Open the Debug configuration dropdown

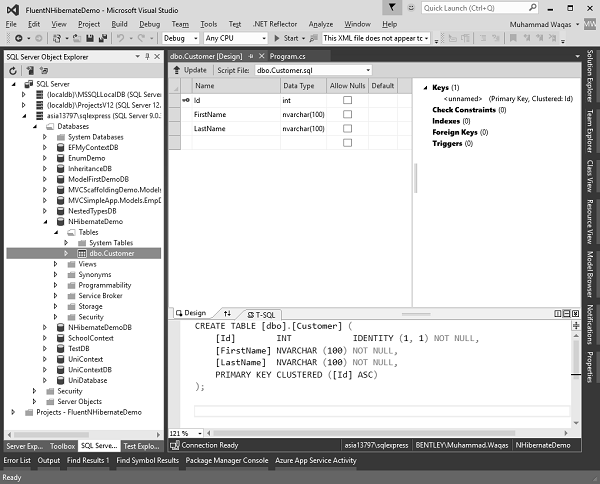pos(196,38)
